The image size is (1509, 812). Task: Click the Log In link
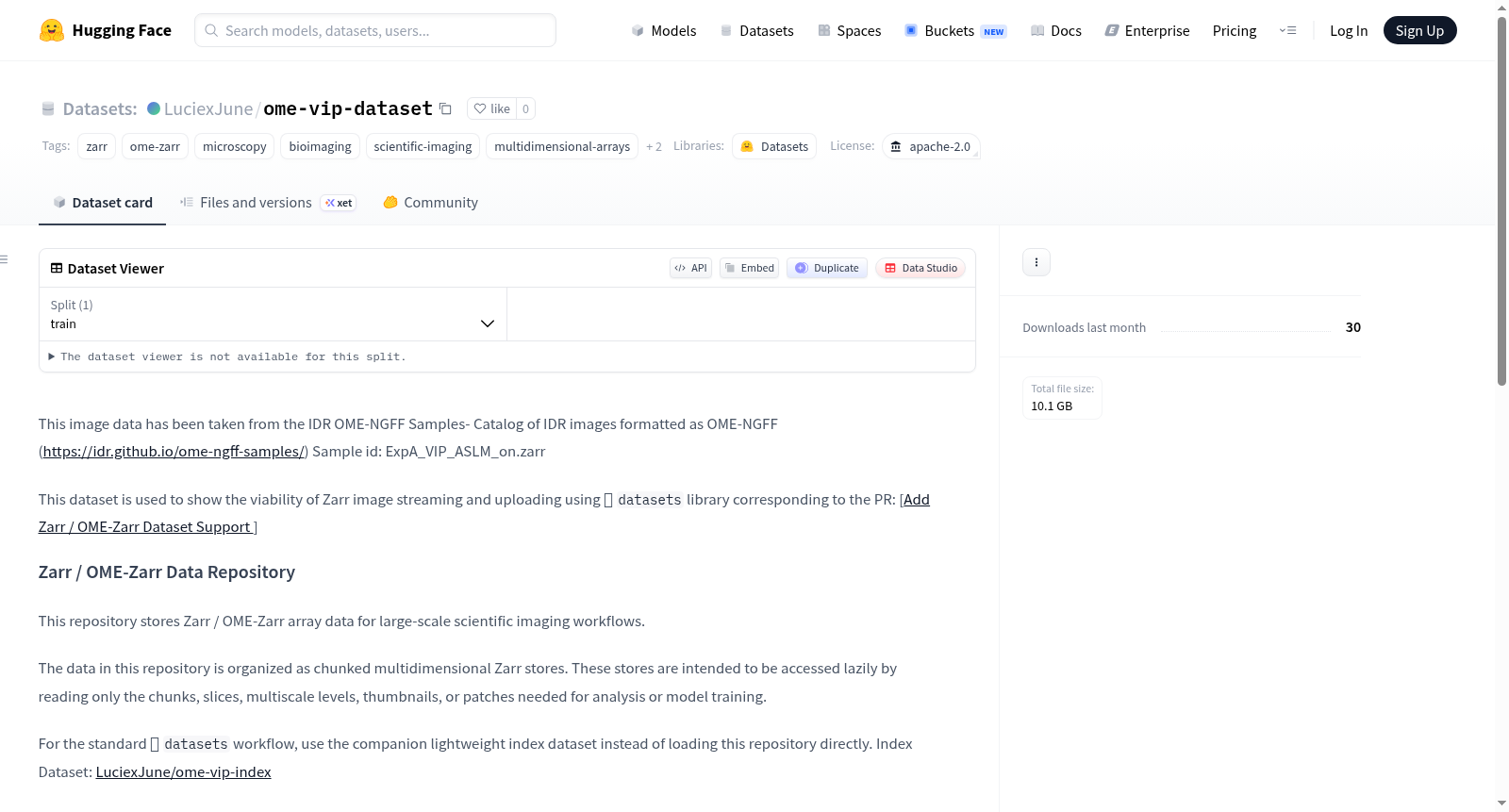pyautogui.click(x=1349, y=30)
